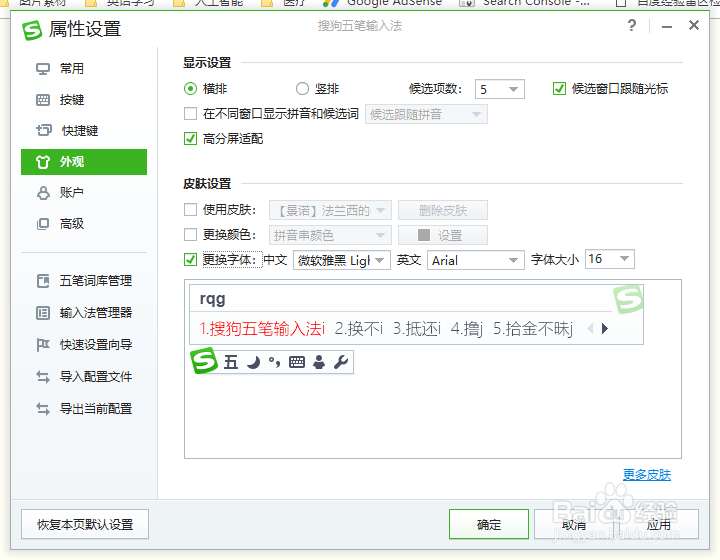Click the keyboard icon beside 按键

[x=43, y=100]
